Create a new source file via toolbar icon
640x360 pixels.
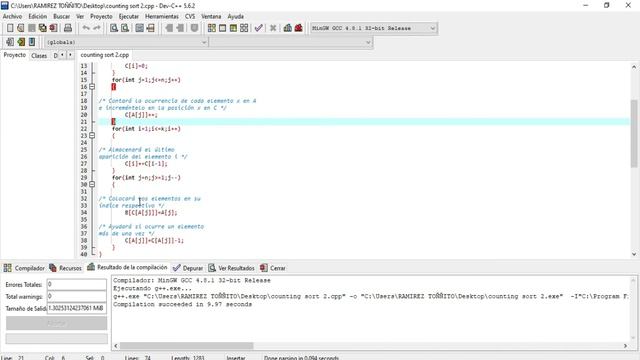tap(10, 28)
